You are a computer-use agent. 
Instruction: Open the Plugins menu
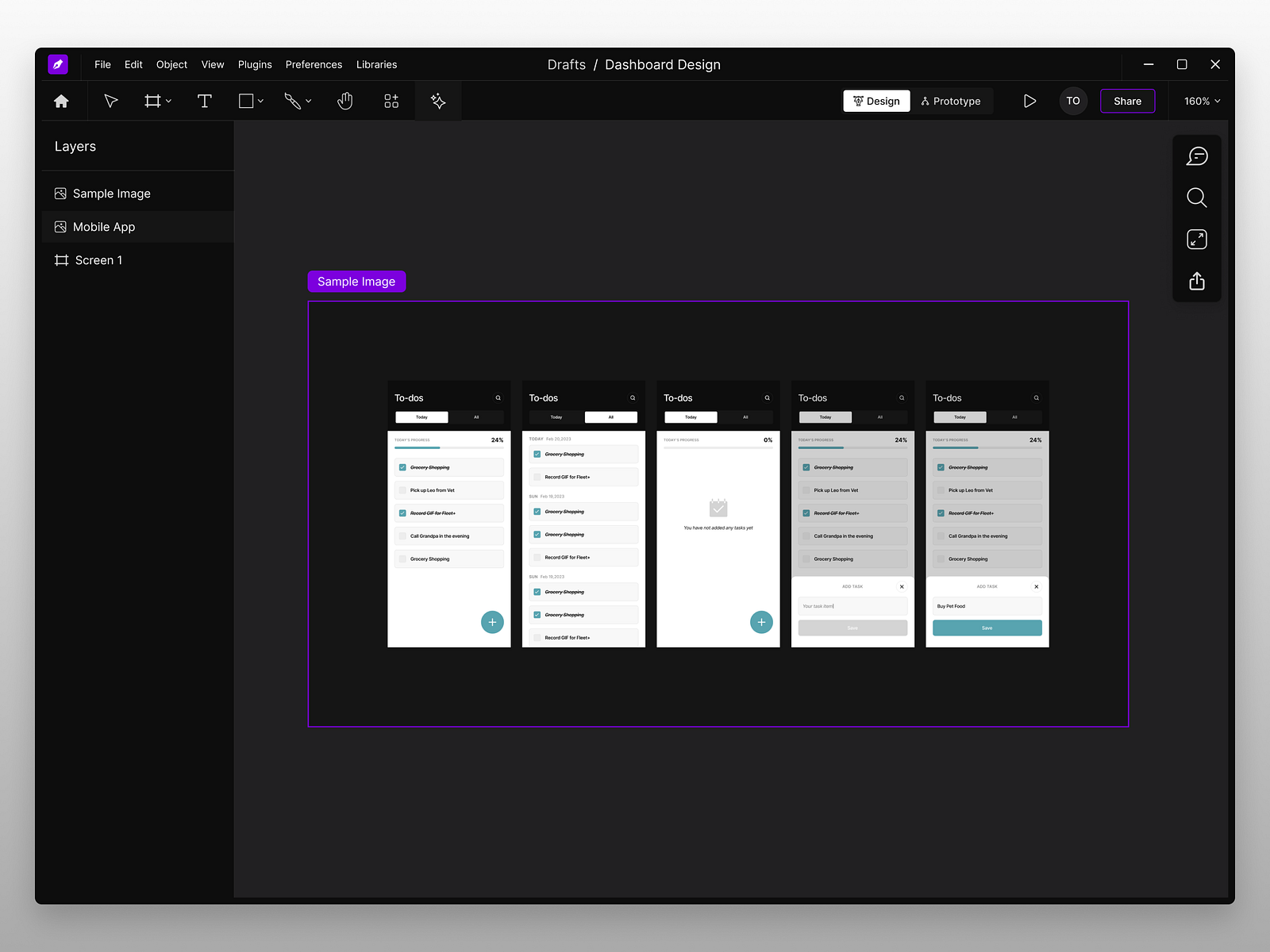point(254,64)
